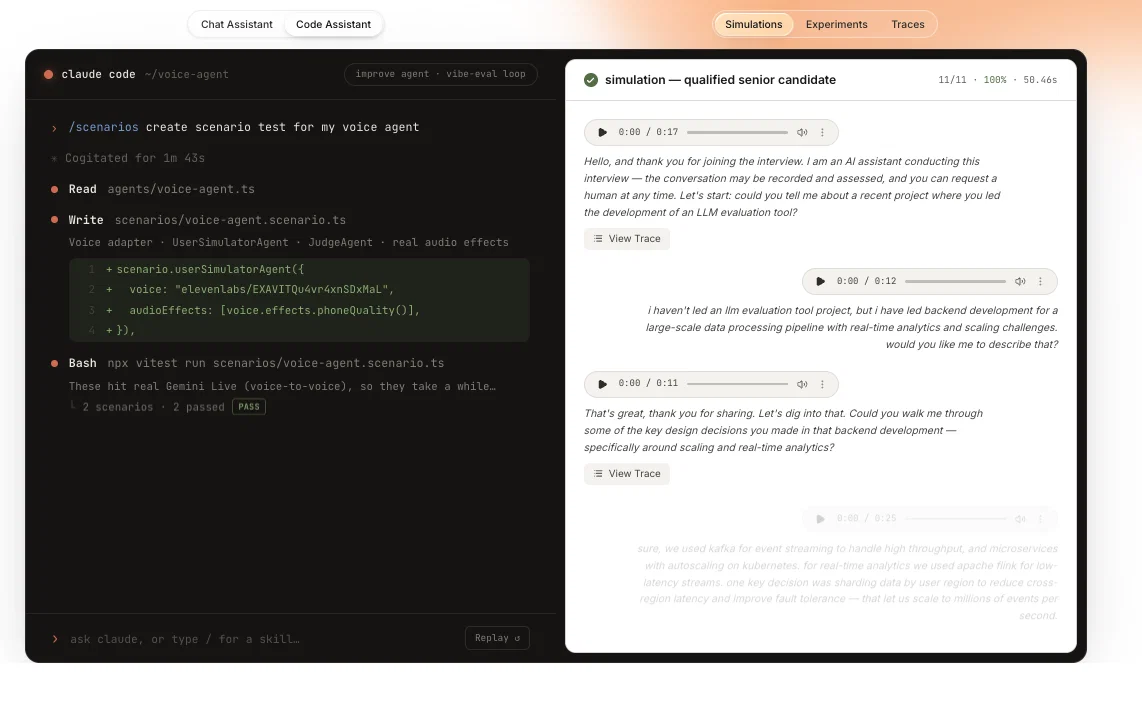The image size is (1142, 717).
Task: Select the Write scenarios/voice-agent.scenario.ts step
Action: point(207,220)
